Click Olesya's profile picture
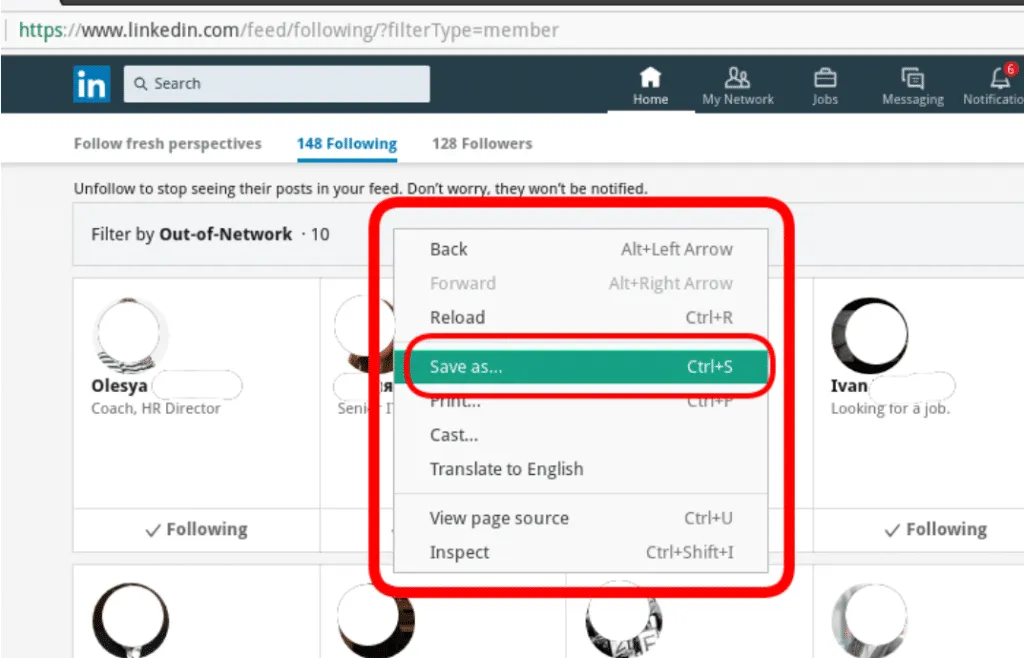Image resolution: width=1024 pixels, height=658 pixels. (130, 334)
